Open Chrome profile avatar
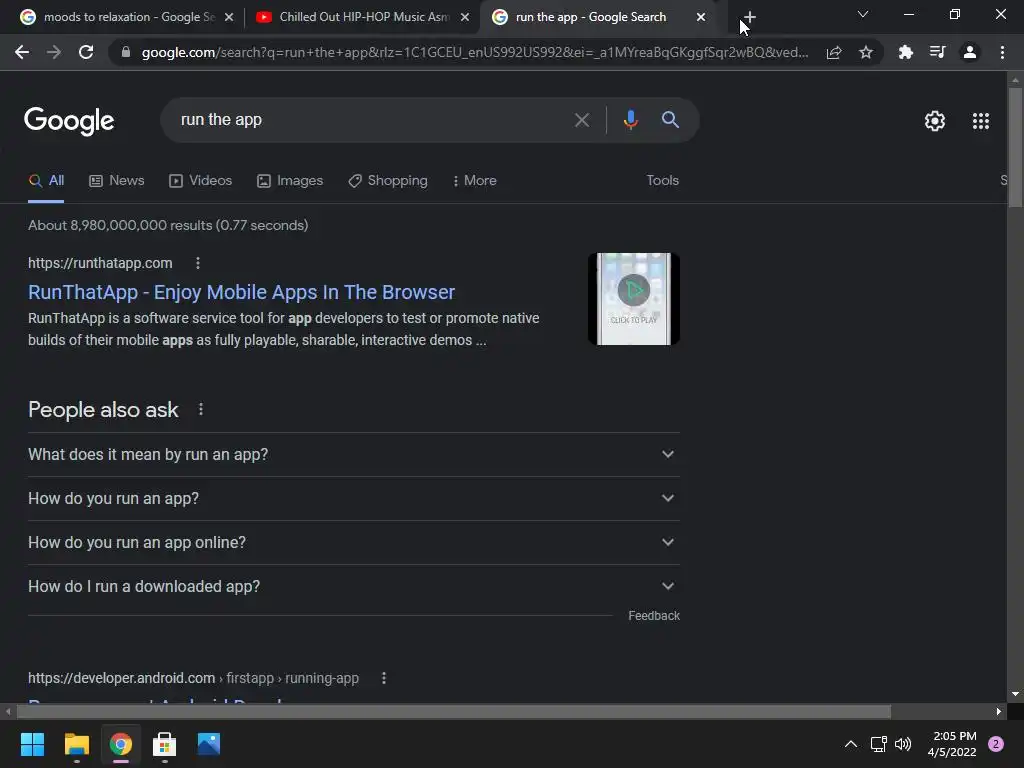Screen dimensions: 1024x768 click(970, 52)
